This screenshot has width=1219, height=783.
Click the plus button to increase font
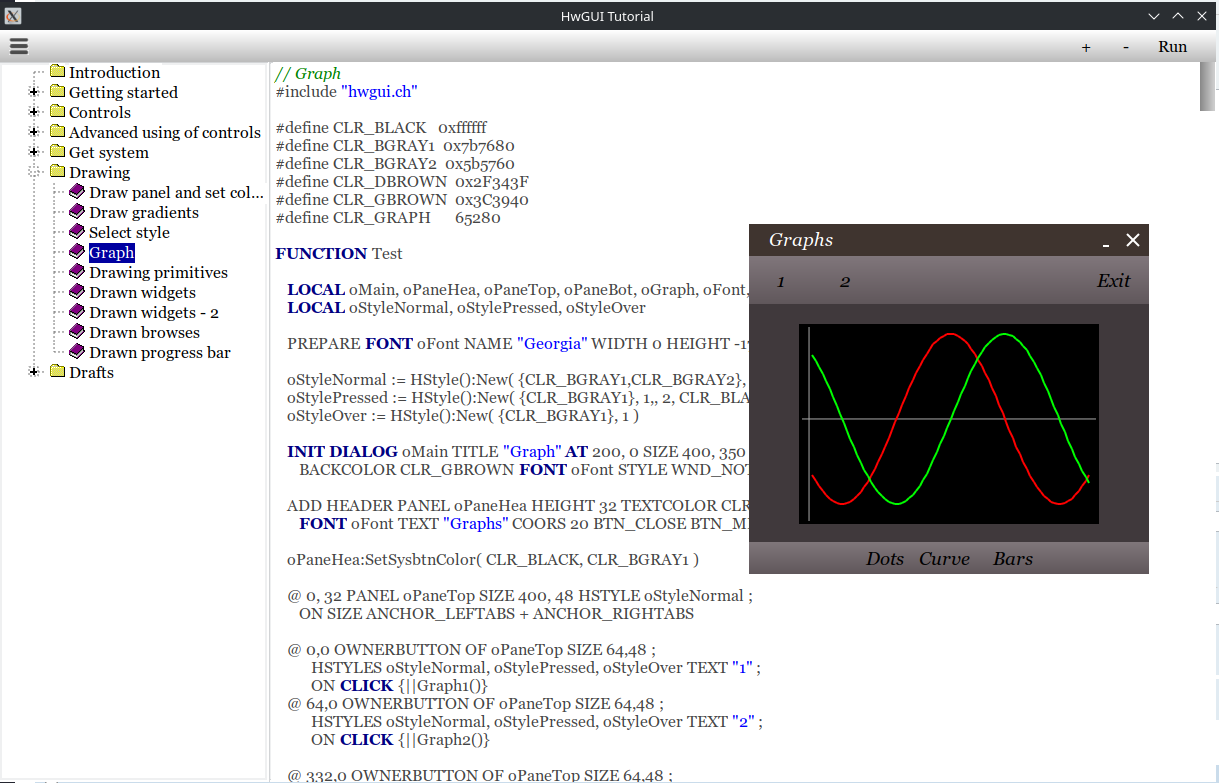[1086, 47]
